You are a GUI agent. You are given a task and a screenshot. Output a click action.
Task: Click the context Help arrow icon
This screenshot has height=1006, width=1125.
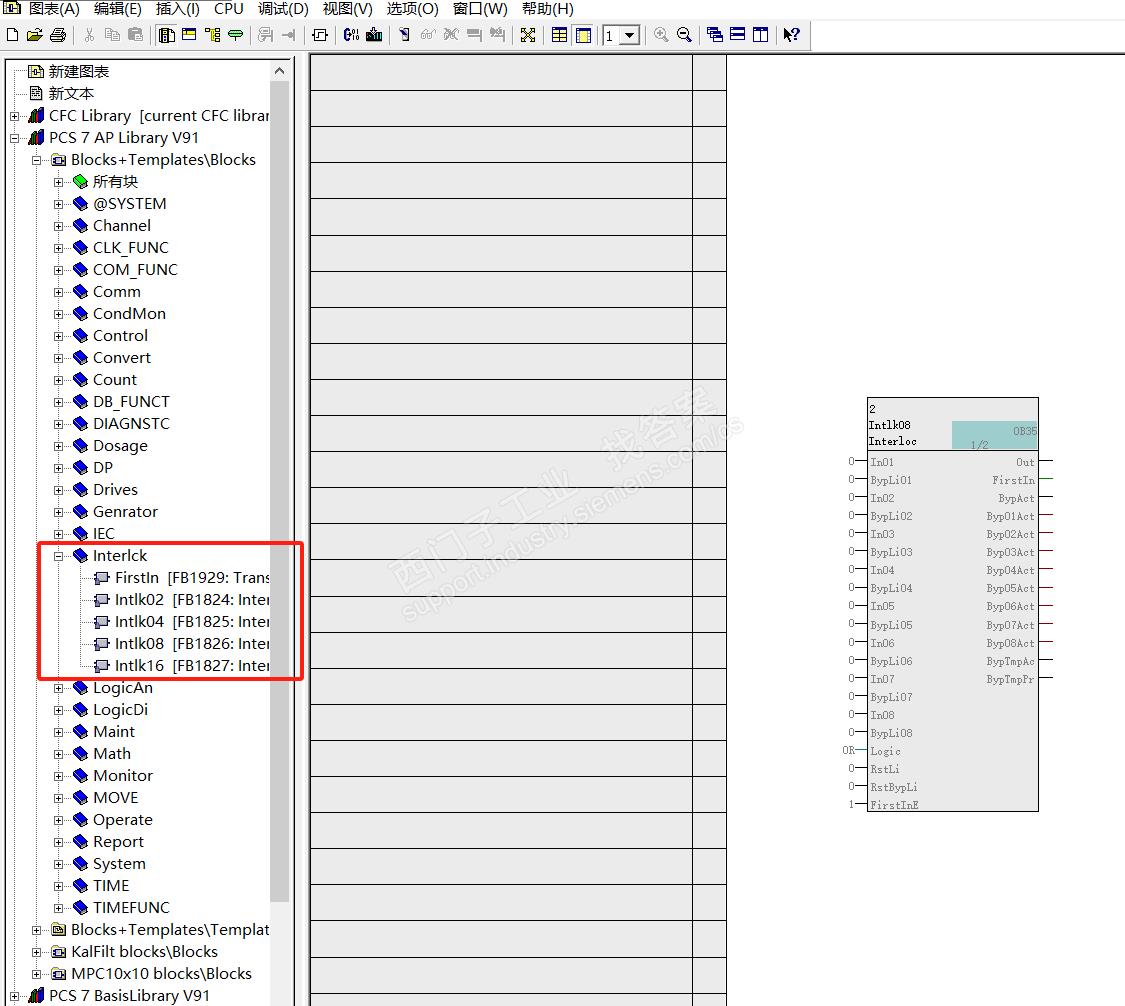click(791, 34)
